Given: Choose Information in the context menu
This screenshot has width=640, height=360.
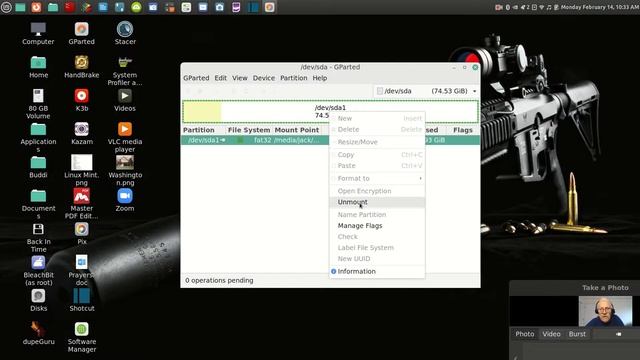Looking at the screenshot, I should [x=377, y=271].
